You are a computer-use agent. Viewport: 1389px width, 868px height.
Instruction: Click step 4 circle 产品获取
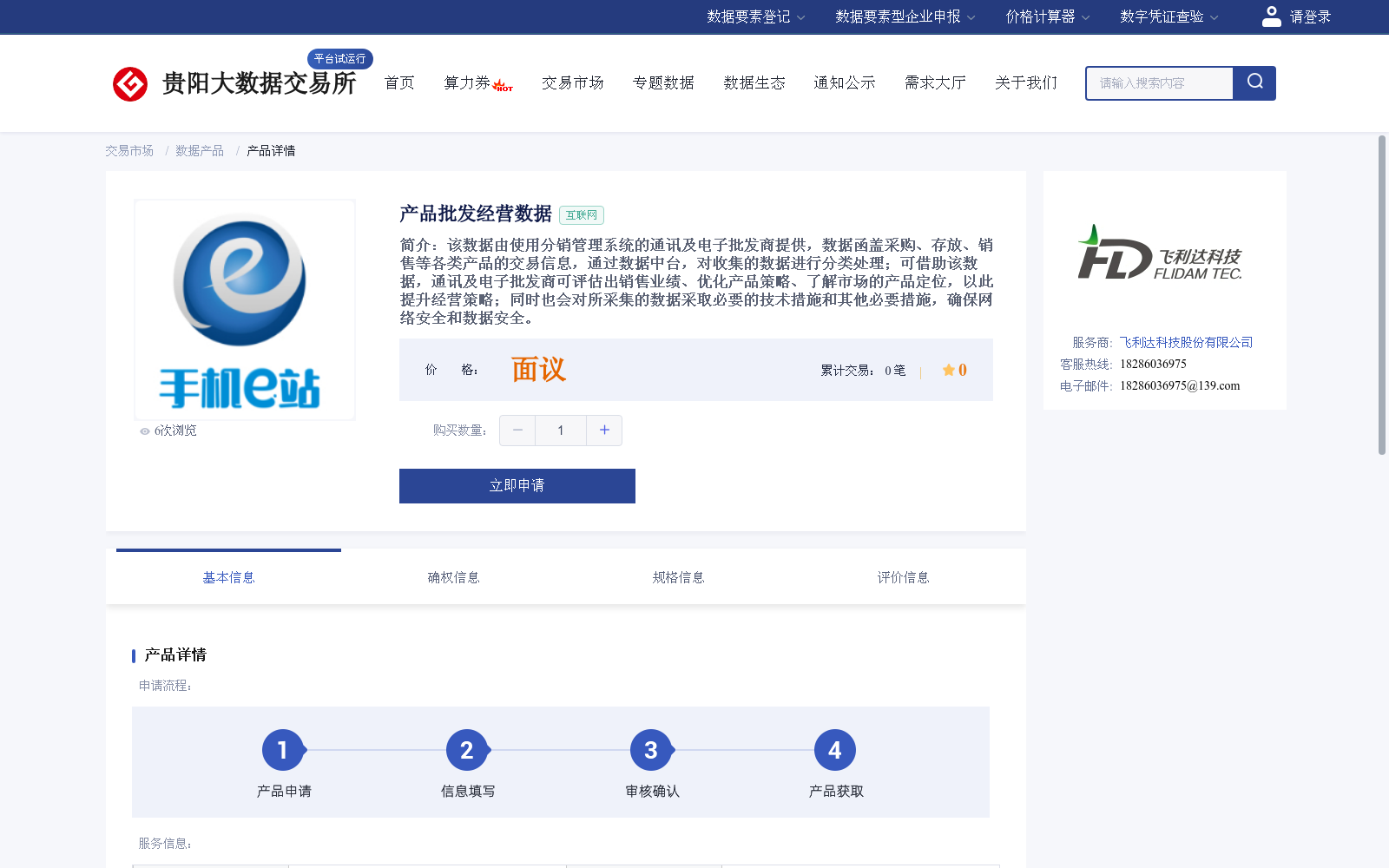[x=835, y=750]
